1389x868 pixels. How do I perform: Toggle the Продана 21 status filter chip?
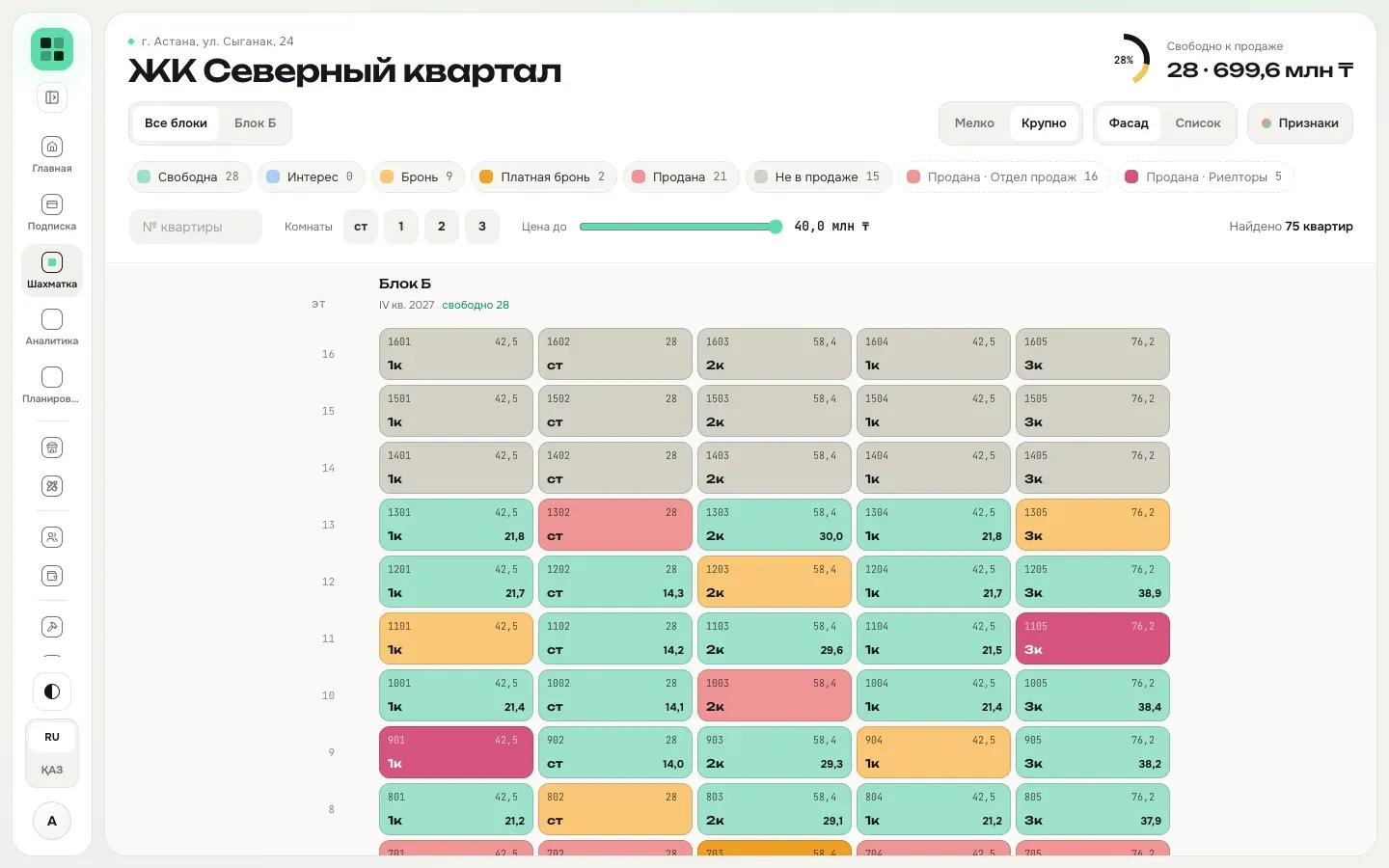coord(681,176)
